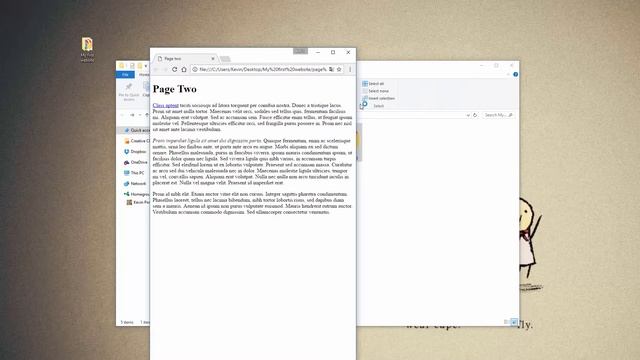Select the Page two browser tab
640x360 pixels.
(185, 59)
